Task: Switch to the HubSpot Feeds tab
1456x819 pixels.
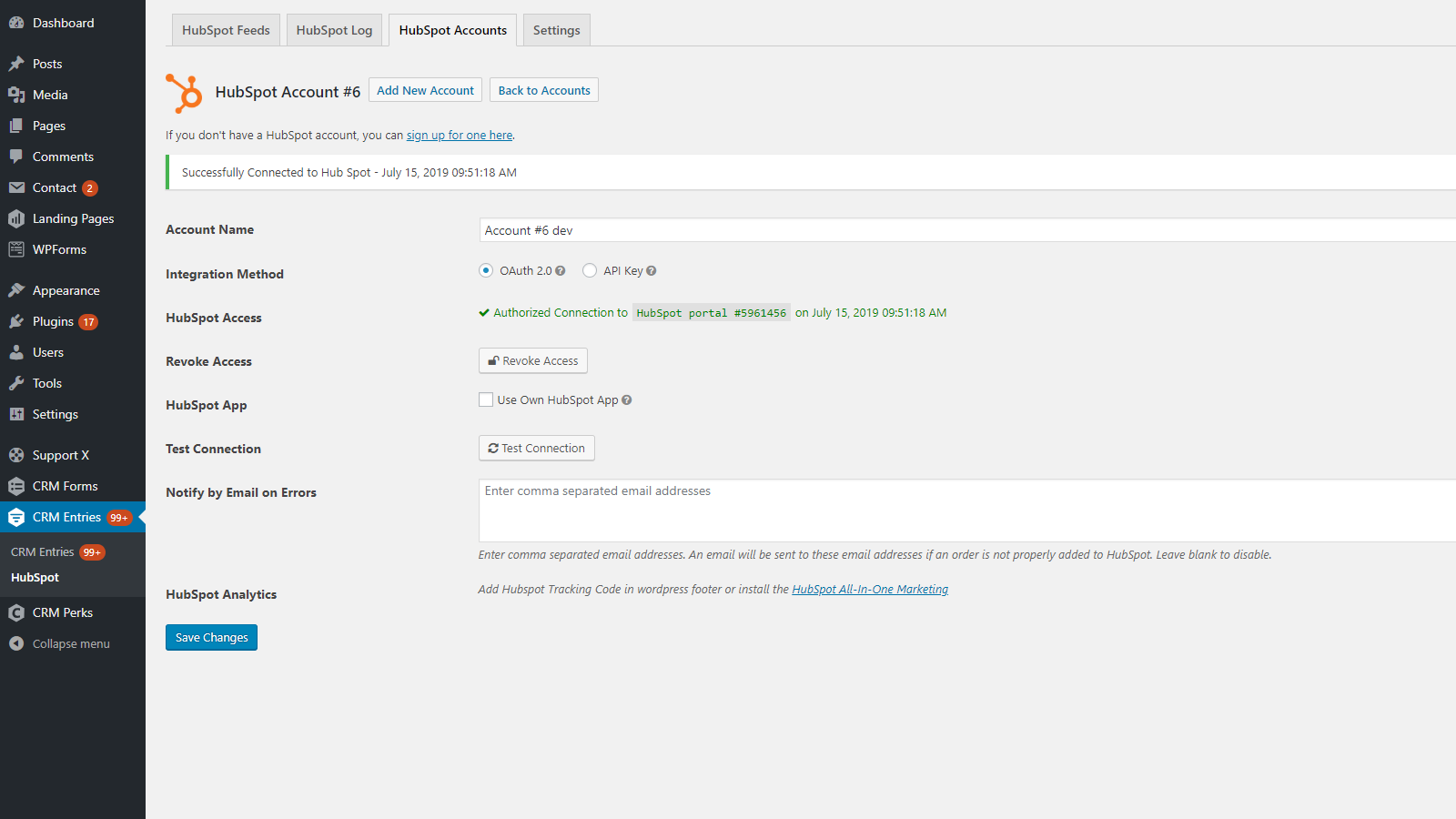Action: tap(226, 30)
